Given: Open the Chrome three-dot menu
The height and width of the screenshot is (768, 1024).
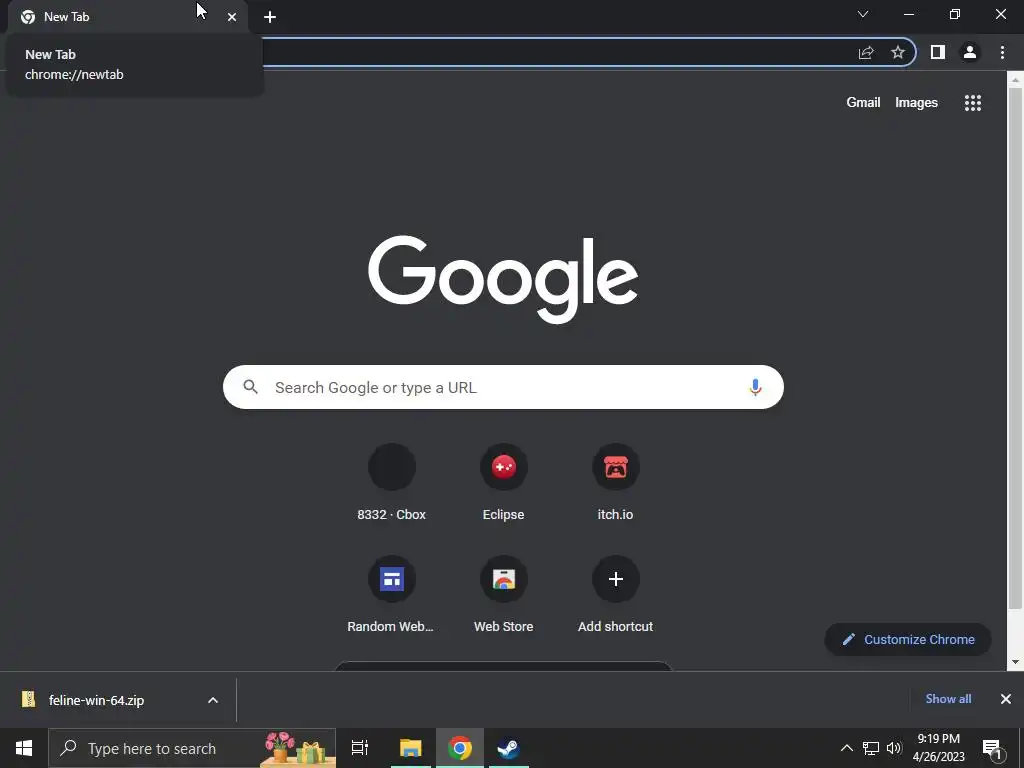Looking at the screenshot, I should (x=1002, y=52).
